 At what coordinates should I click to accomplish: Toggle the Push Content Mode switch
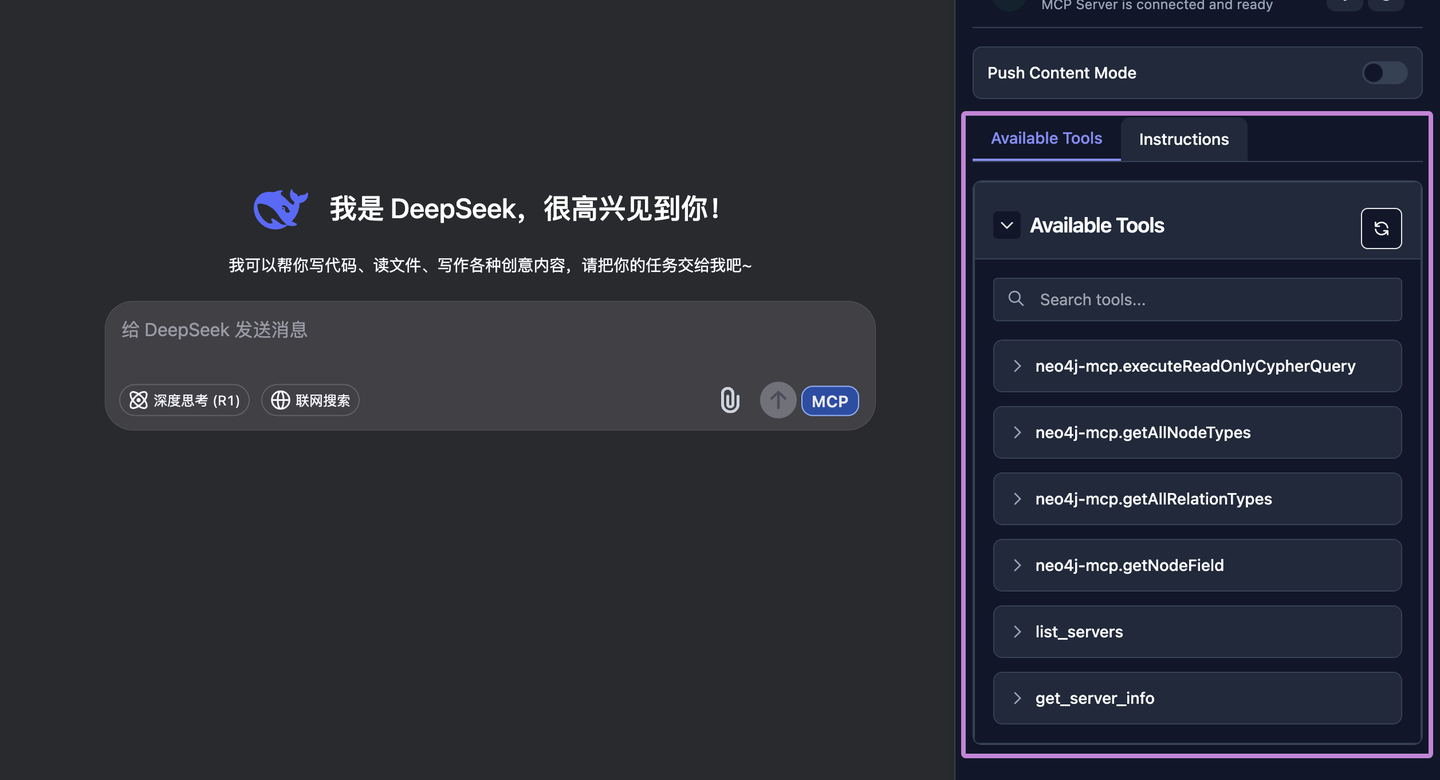(x=1385, y=73)
